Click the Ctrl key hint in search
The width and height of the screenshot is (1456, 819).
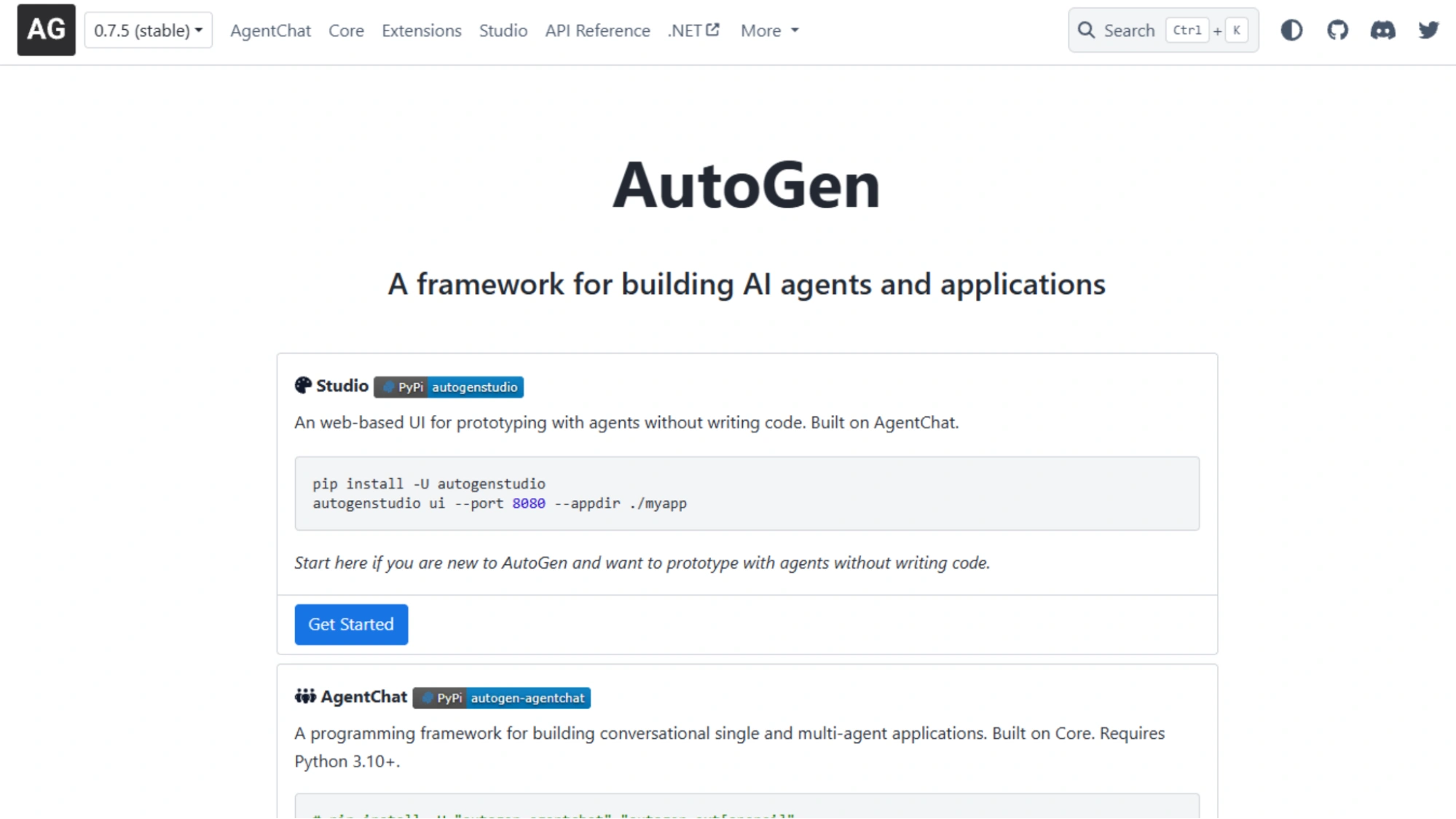[1187, 30]
